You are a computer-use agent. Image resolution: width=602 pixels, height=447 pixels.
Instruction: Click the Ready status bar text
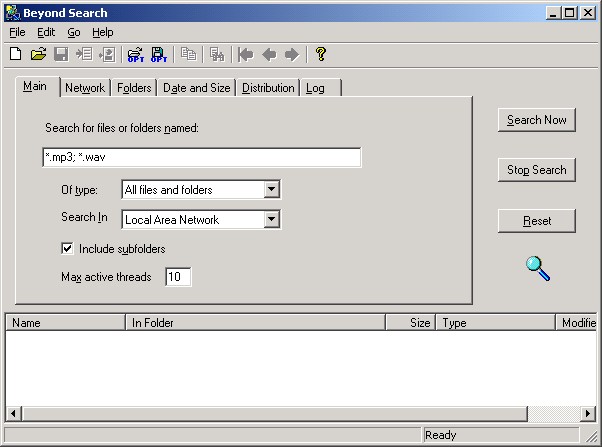point(440,435)
